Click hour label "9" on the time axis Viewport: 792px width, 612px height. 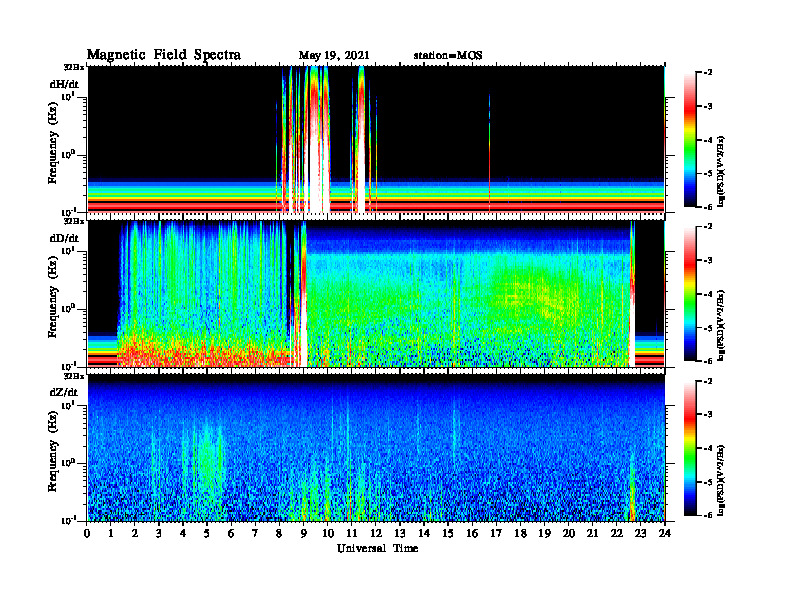(304, 534)
